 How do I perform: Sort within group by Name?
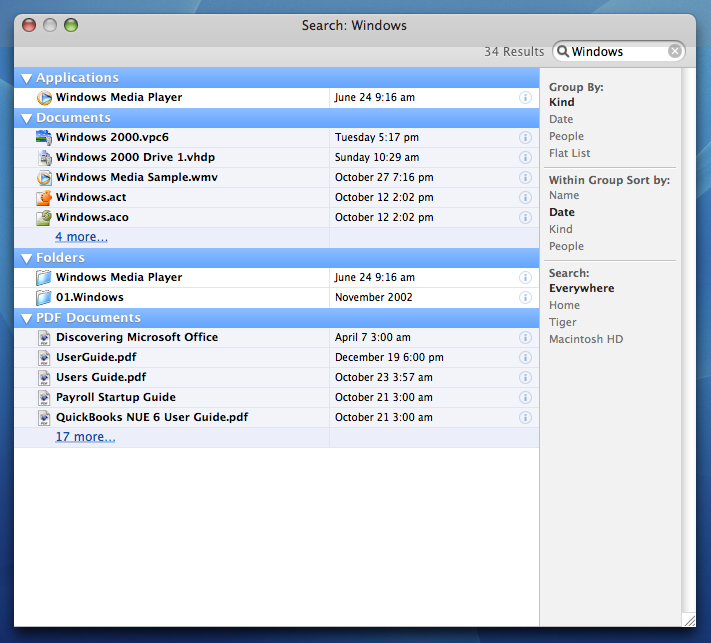point(564,196)
